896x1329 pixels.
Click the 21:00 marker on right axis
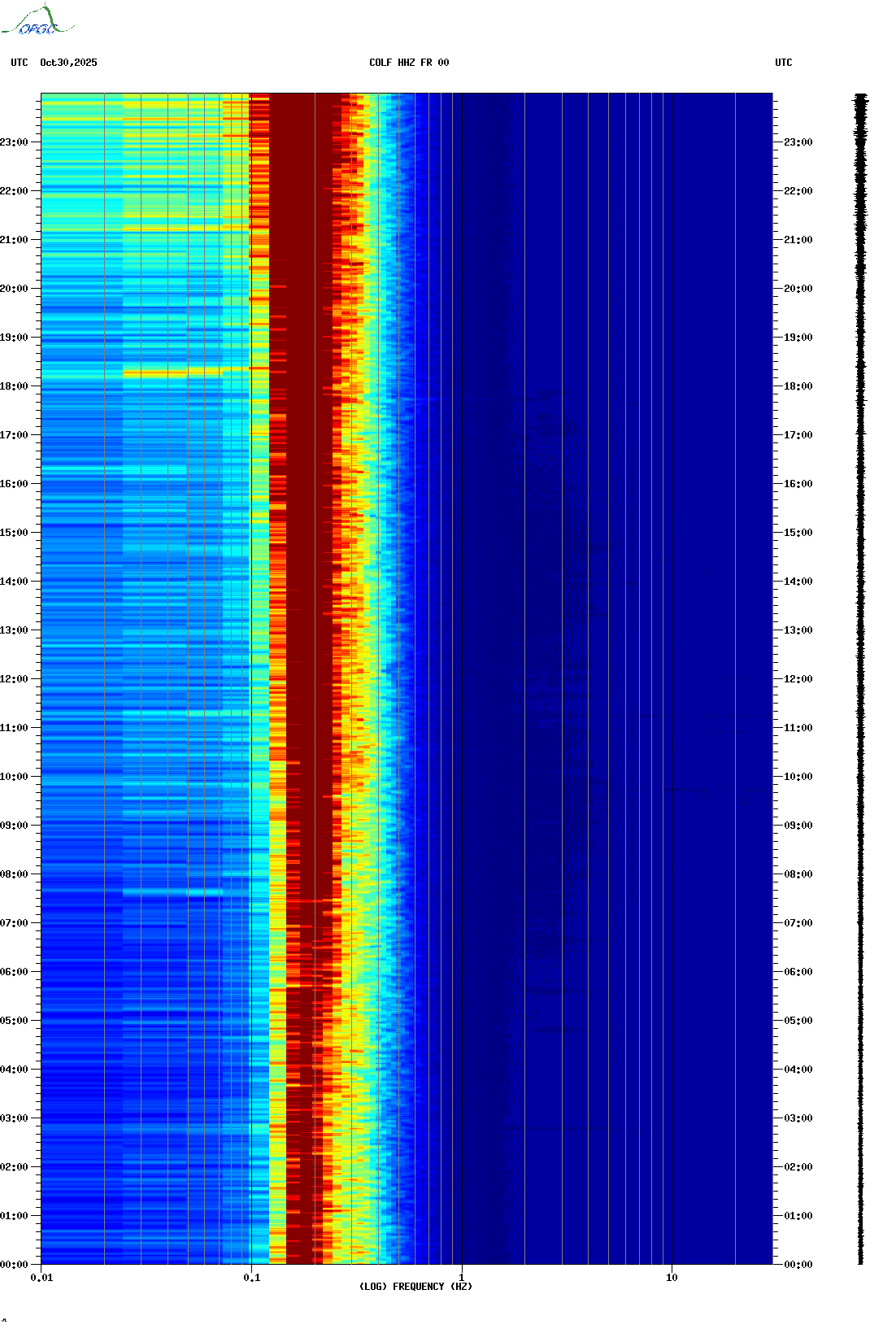tap(798, 240)
